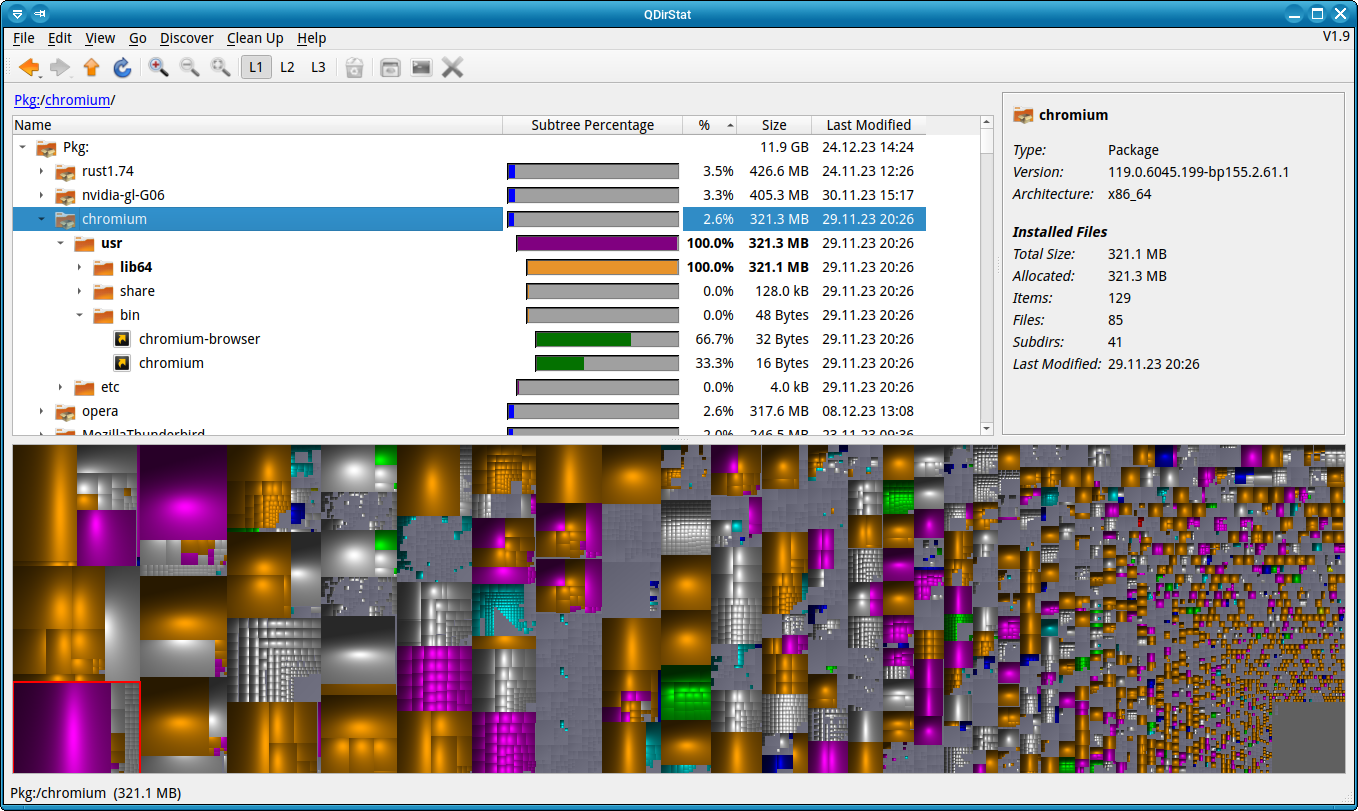
Task: Switch to layout L2
Action: pyautogui.click(x=287, y=67)
